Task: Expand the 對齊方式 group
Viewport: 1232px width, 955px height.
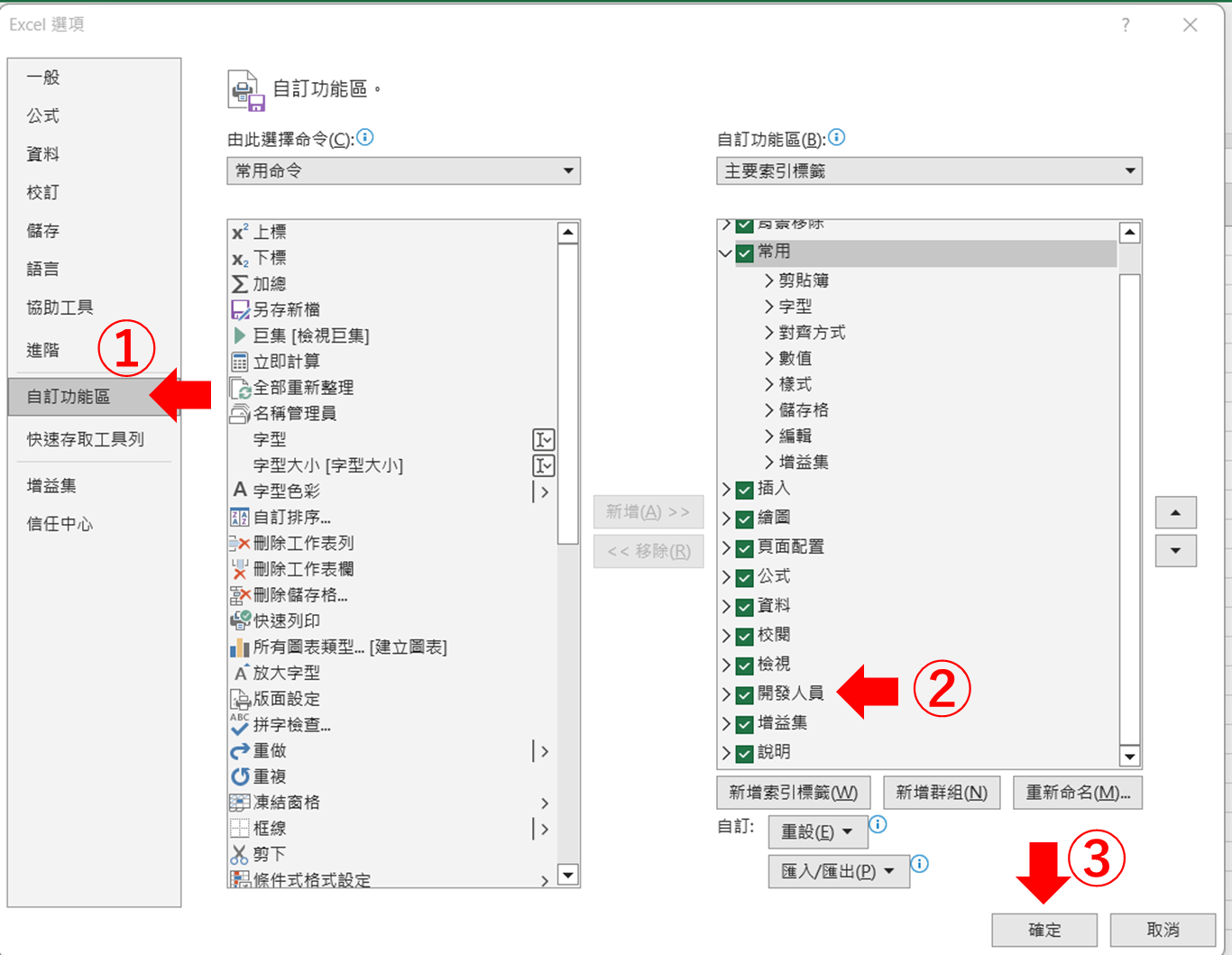Action: tap(768, 333)
